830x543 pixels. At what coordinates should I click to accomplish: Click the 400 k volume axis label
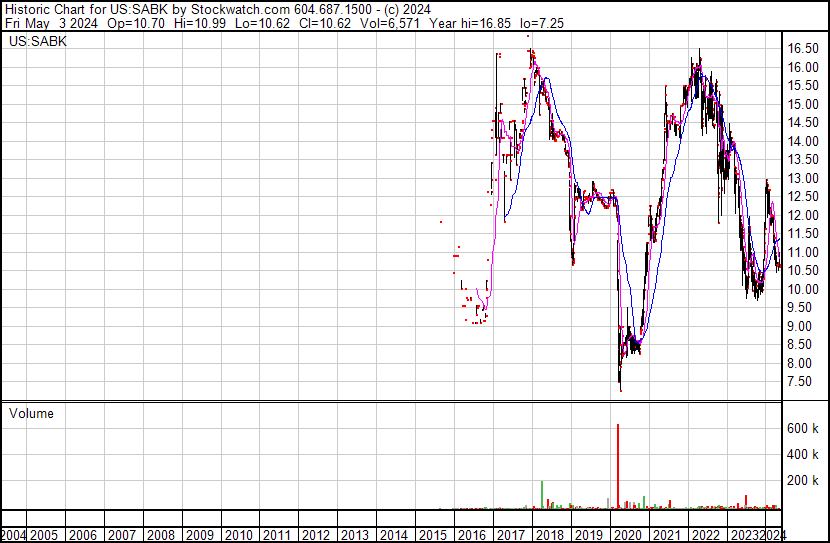click(803, 455)
